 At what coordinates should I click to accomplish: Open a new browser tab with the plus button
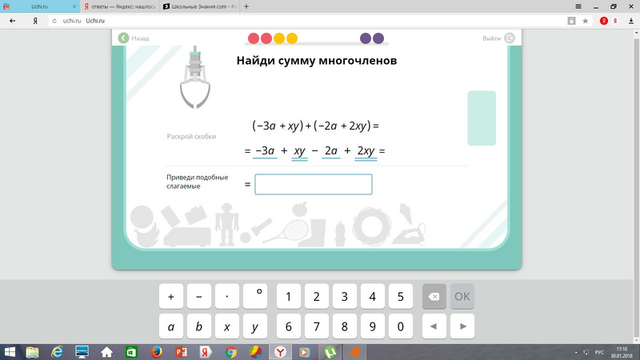[x=246, y=7]
